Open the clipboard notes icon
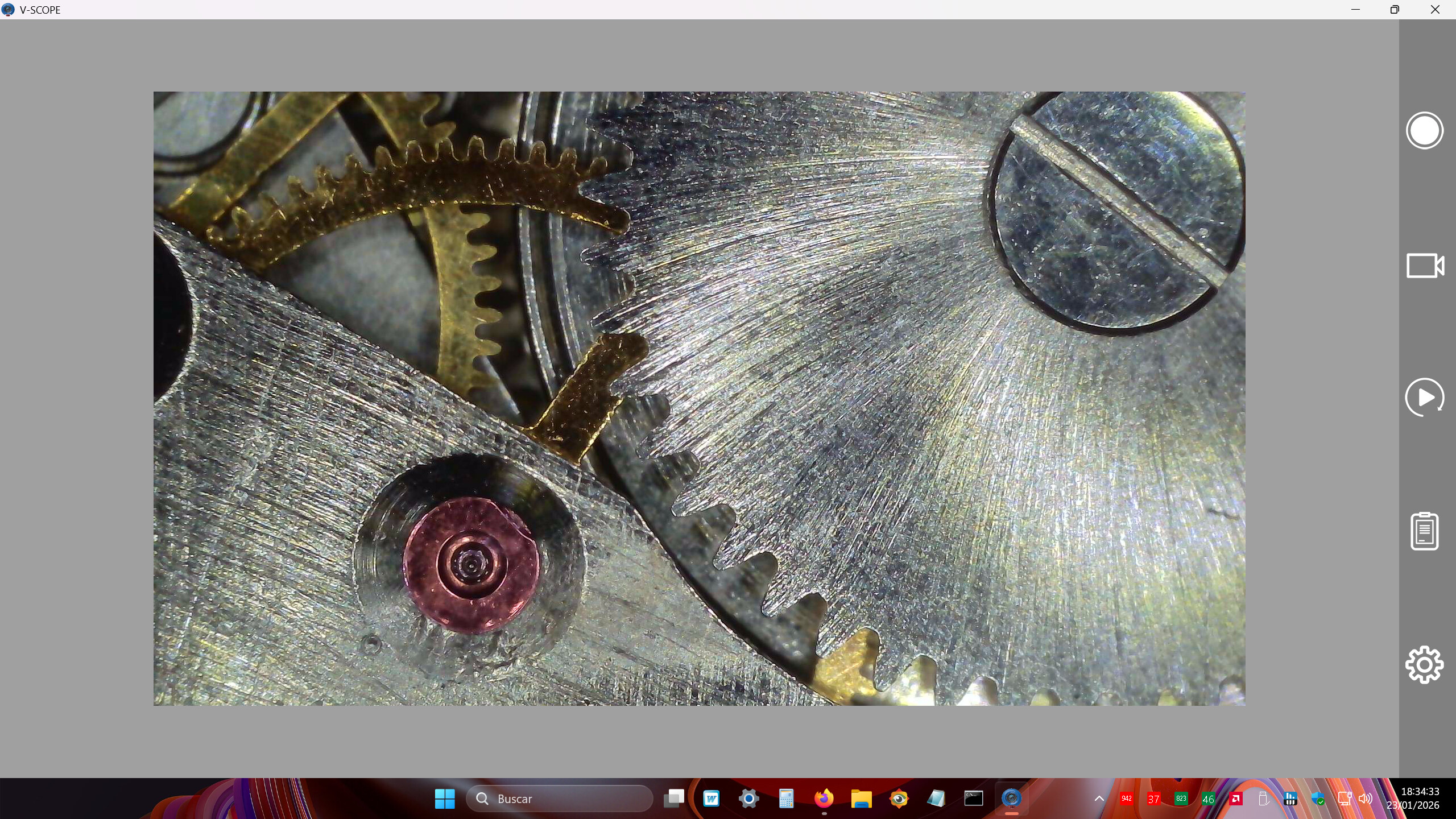The image size is (1456, 819). coord(1425,531)
